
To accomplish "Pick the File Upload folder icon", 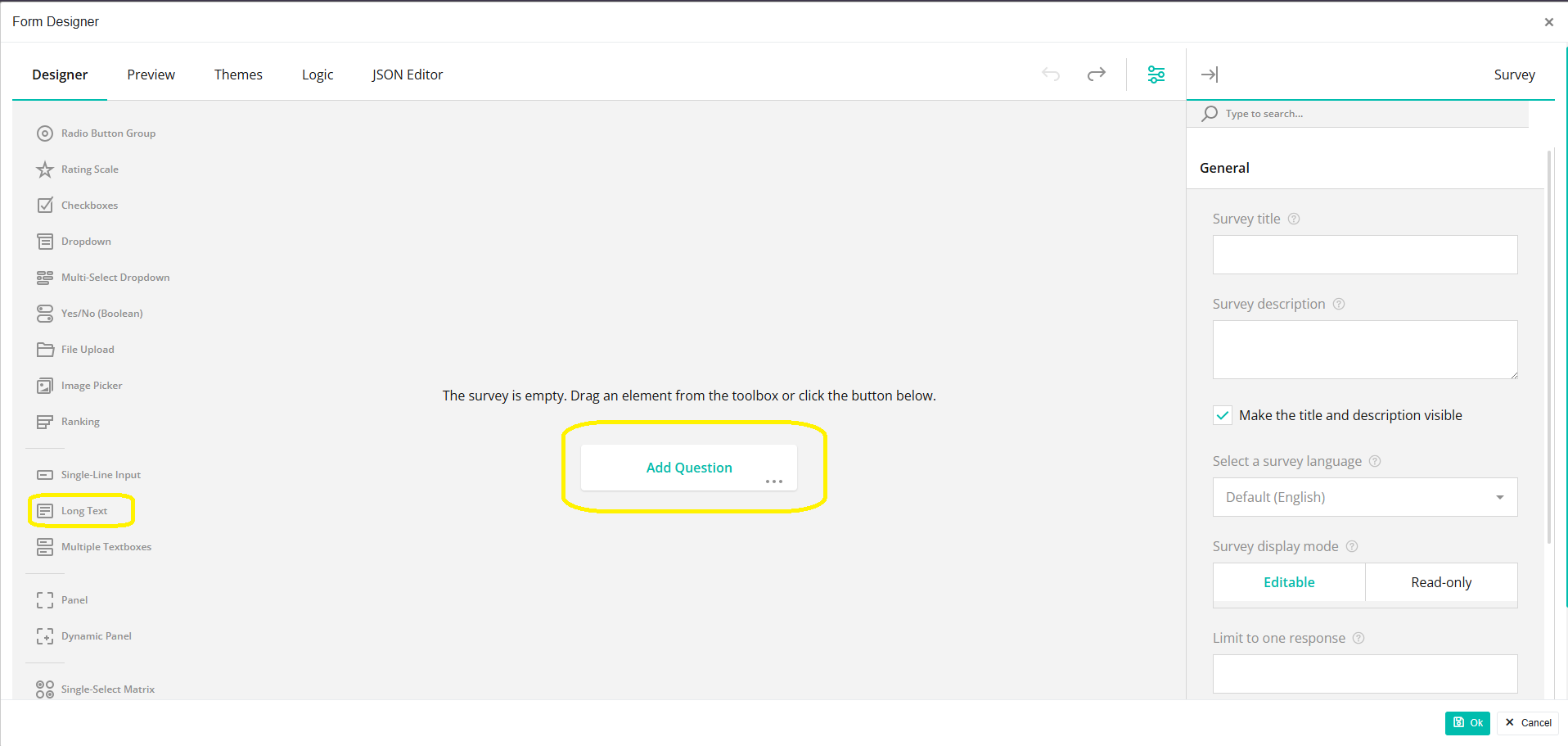I will [x=45, y=350].
